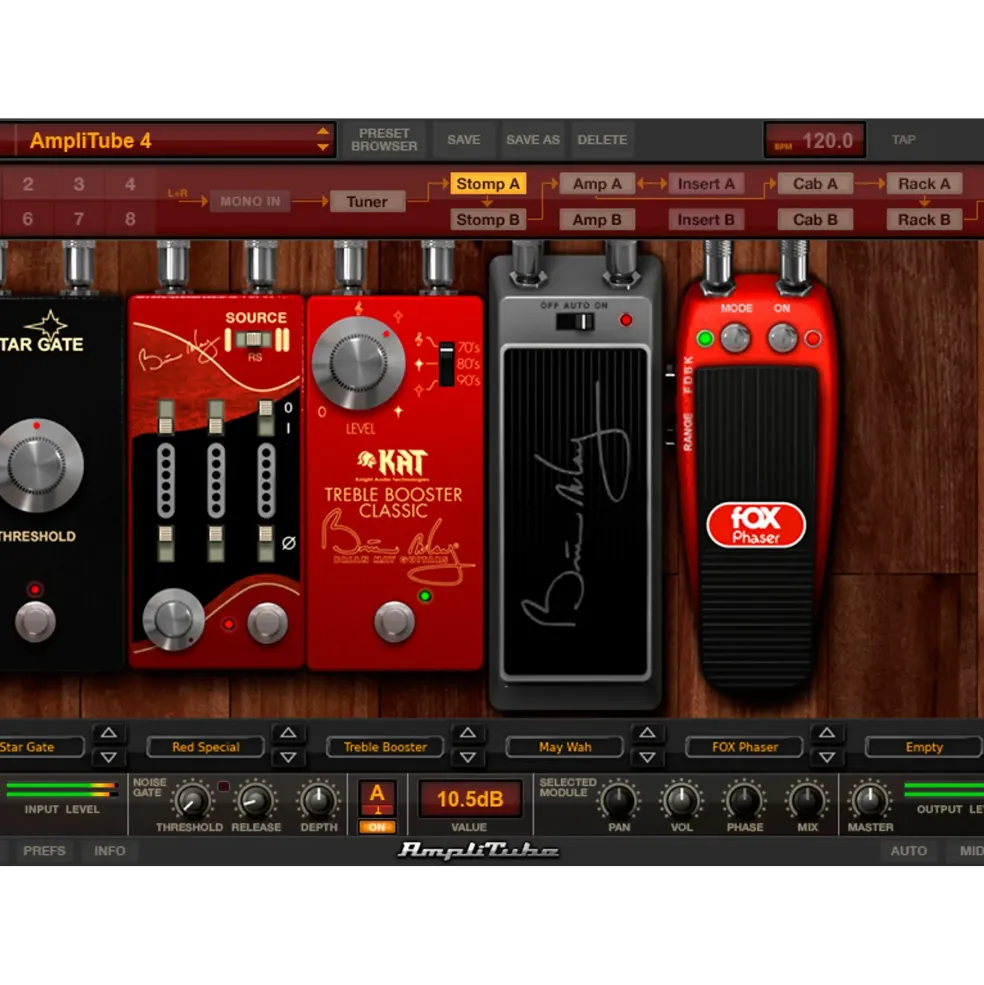Open the Cab B module
984x985 pixels.
point(815,220)
